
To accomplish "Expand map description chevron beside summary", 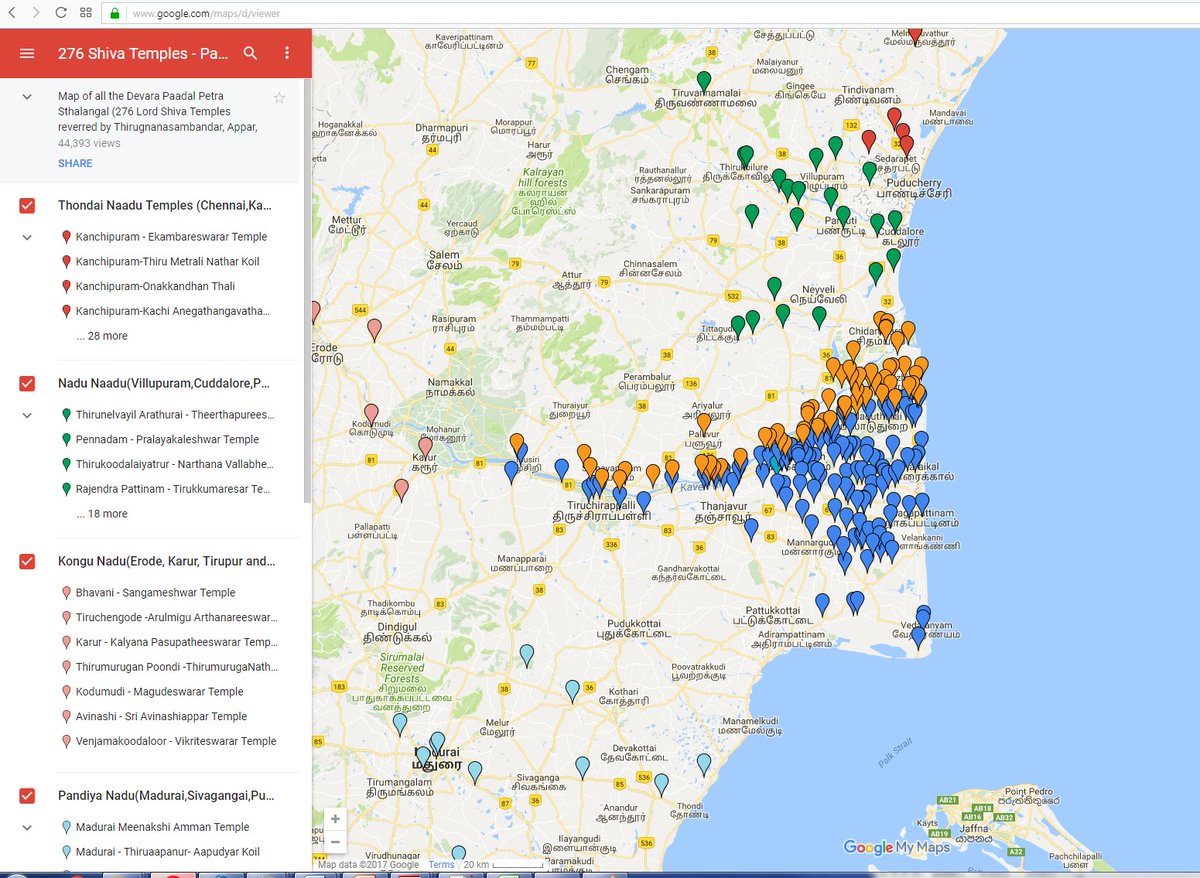I will point(27,97).
